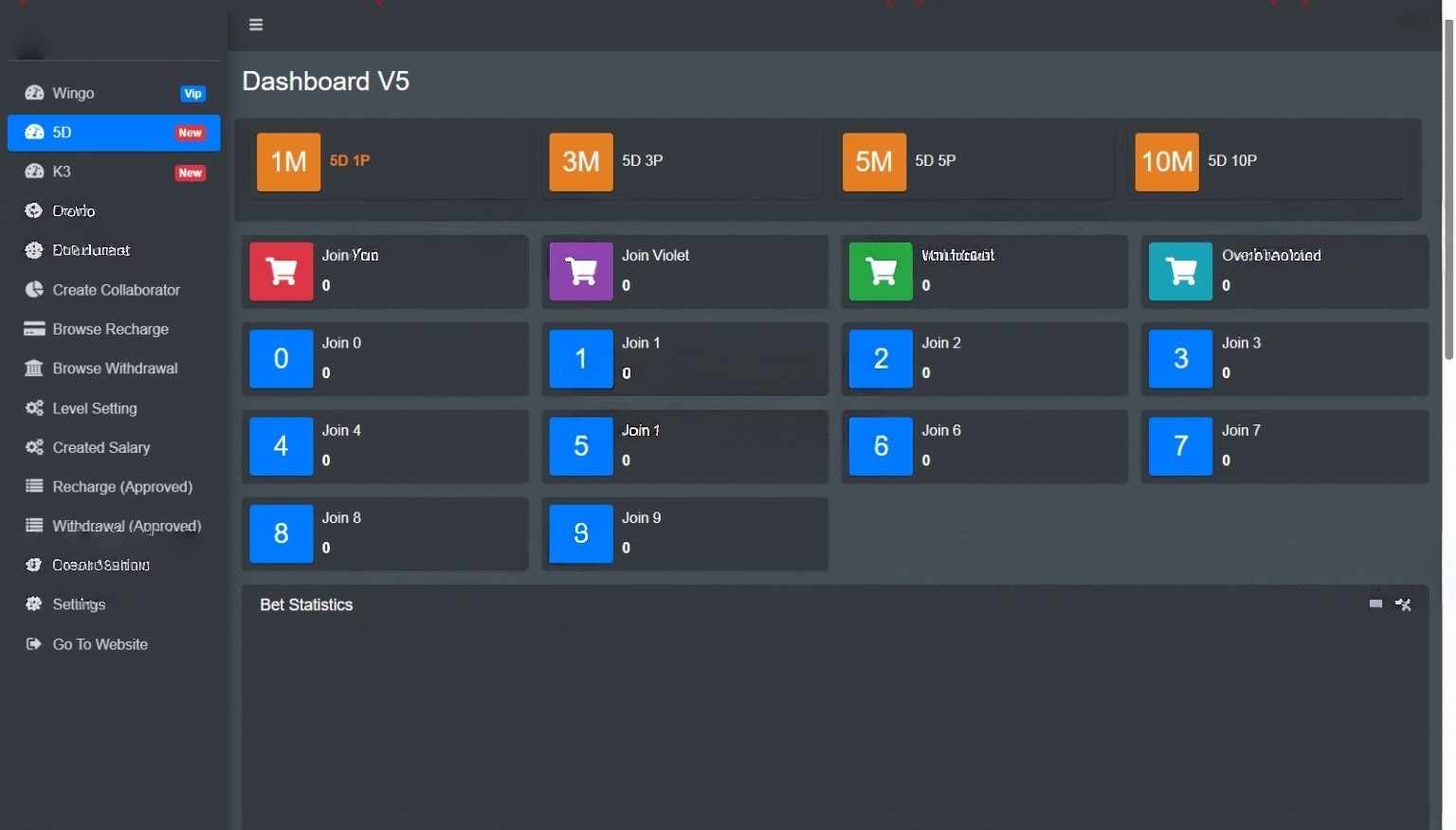Click the gauge icon beside K3
The height and width of the screenshot is (830, 1456).
pos(34,171)
